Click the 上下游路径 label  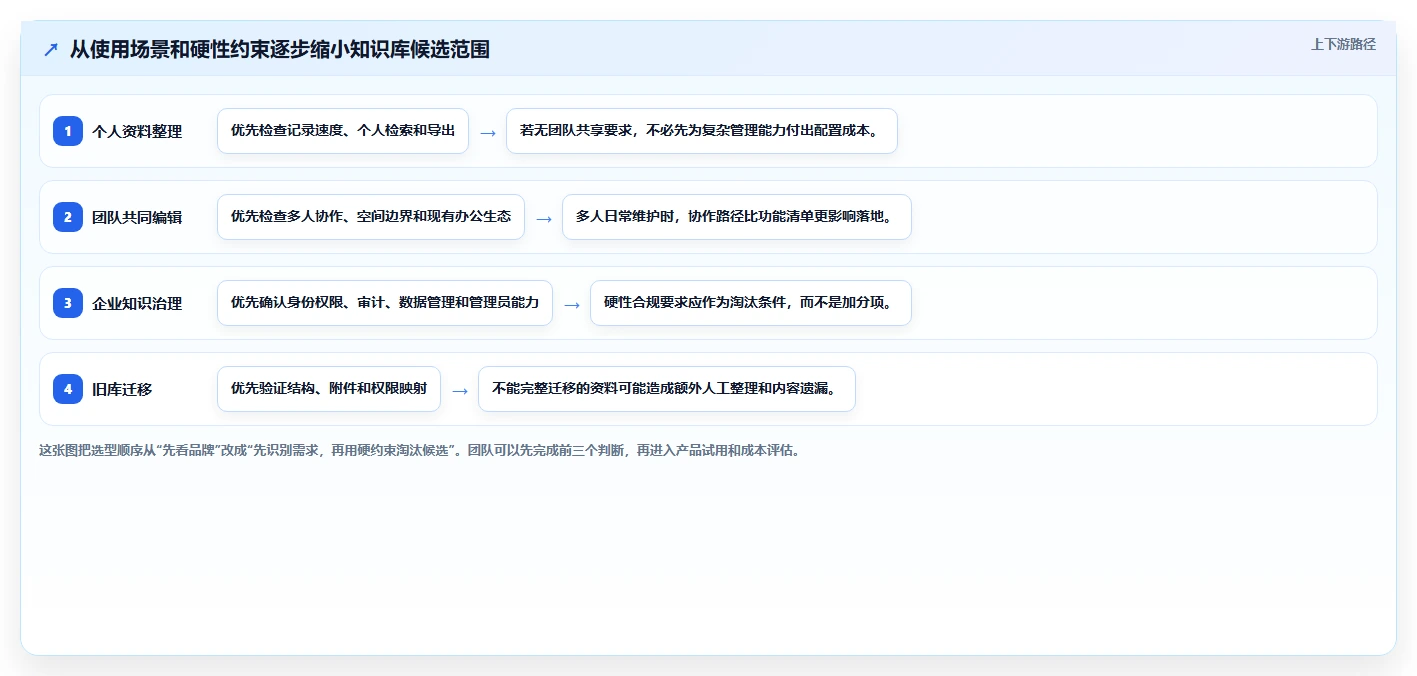point(1343,44)
